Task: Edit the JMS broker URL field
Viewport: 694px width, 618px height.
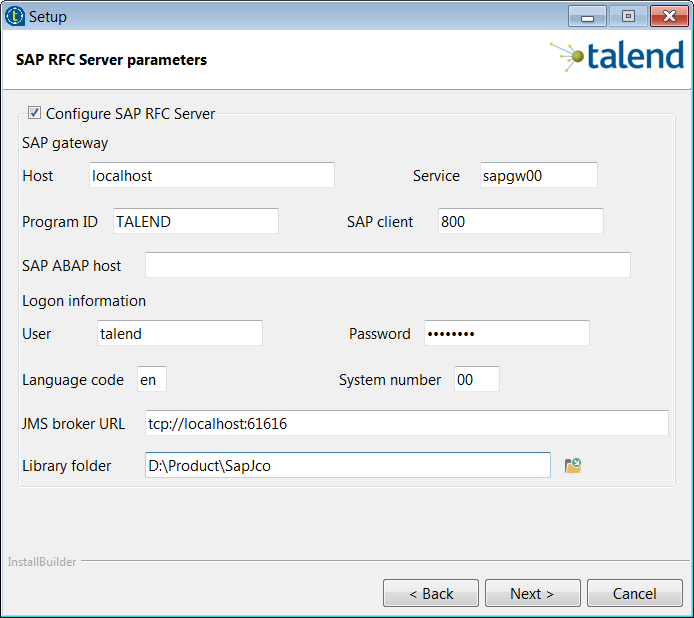Action: click(406, 424)
